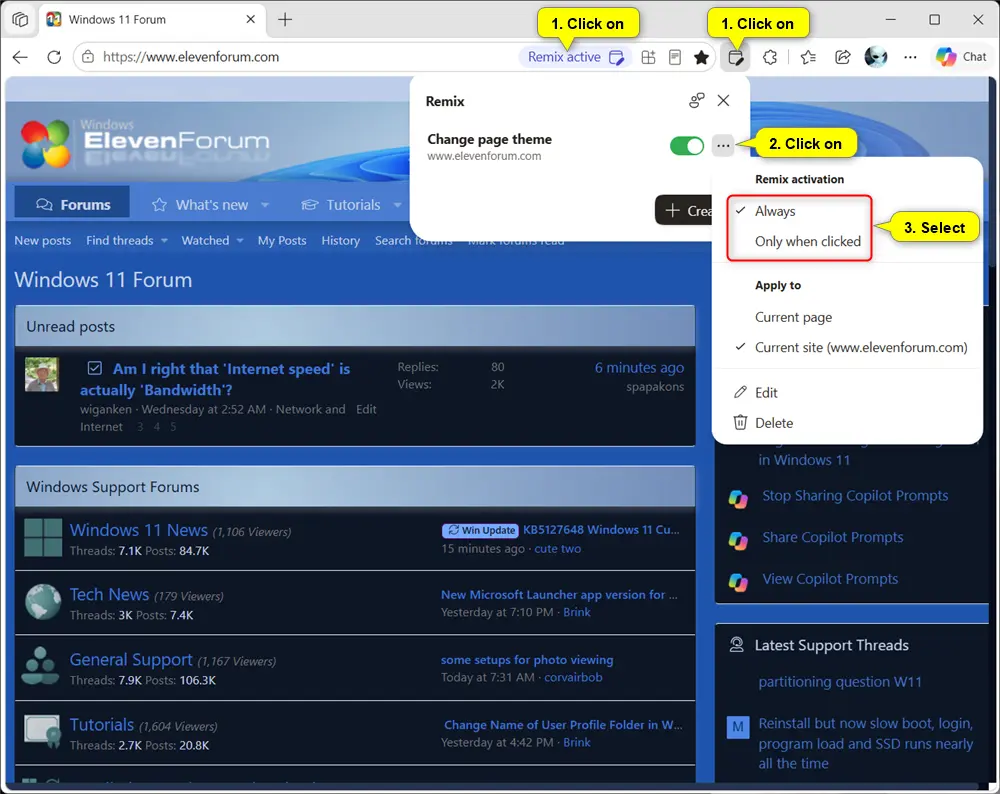Screen dimensions: 1000x794
Task: Click the Create button in Remix panel
Action: pos(684,210)
